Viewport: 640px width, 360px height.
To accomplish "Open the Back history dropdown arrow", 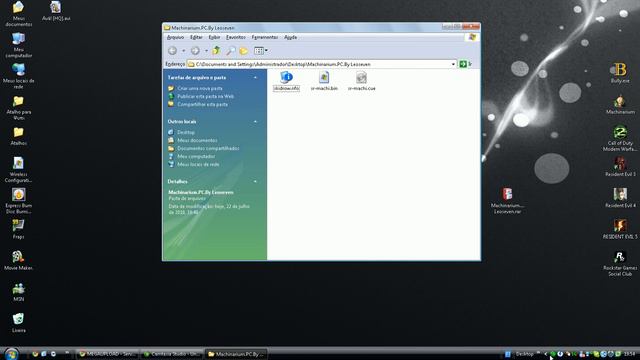I will (x=183, y=51).
